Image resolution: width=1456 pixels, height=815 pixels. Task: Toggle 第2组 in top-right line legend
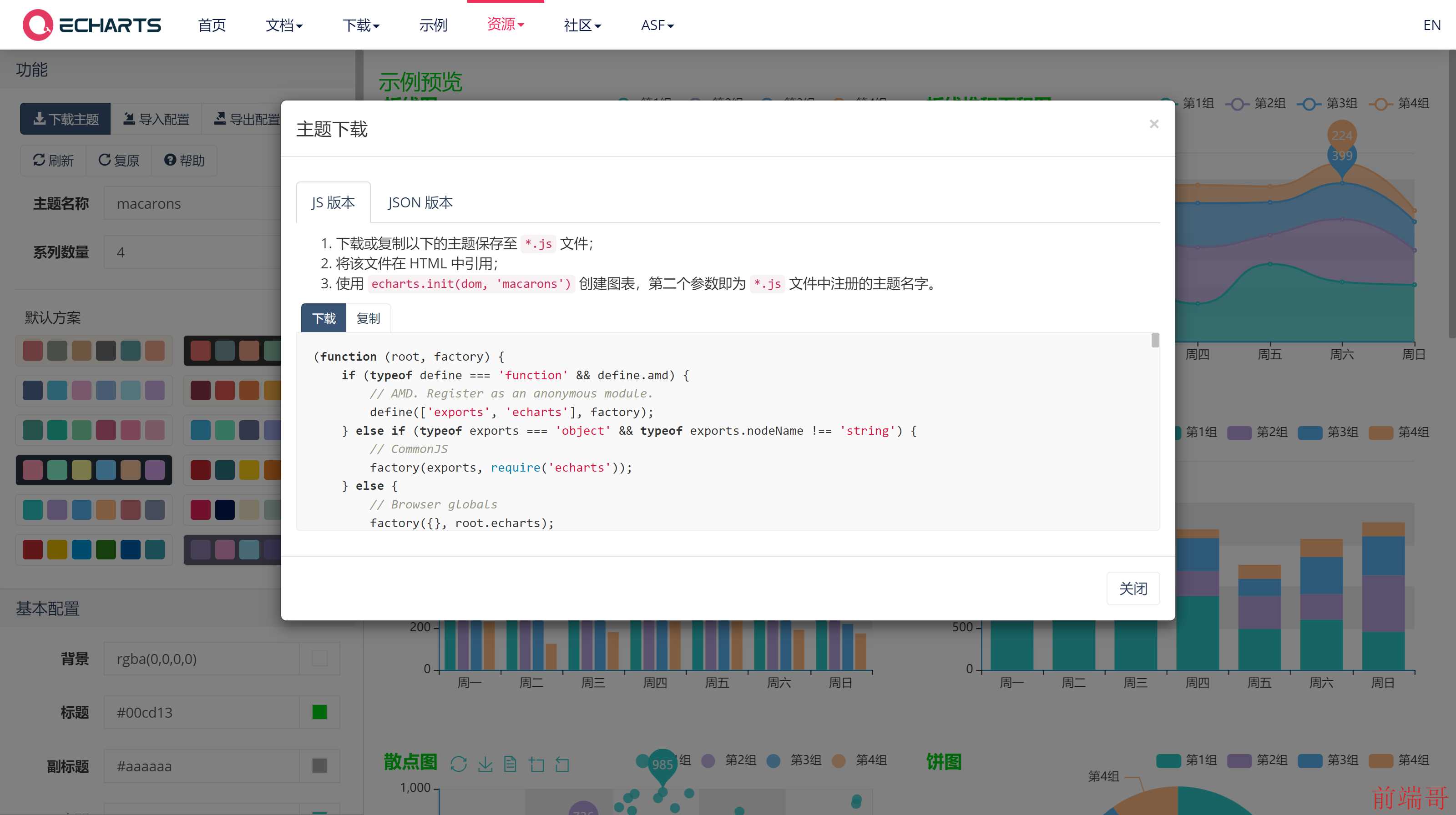(1256, 103)
